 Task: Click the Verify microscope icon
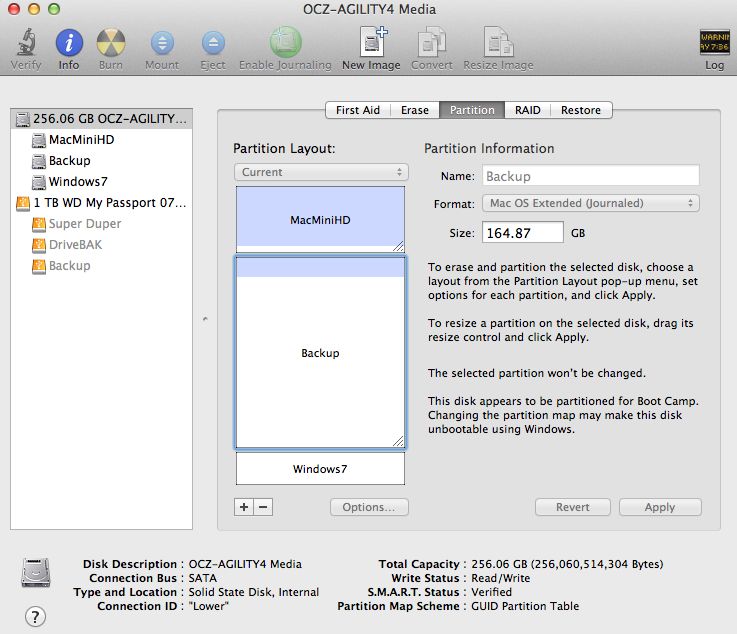click(26, 44)
